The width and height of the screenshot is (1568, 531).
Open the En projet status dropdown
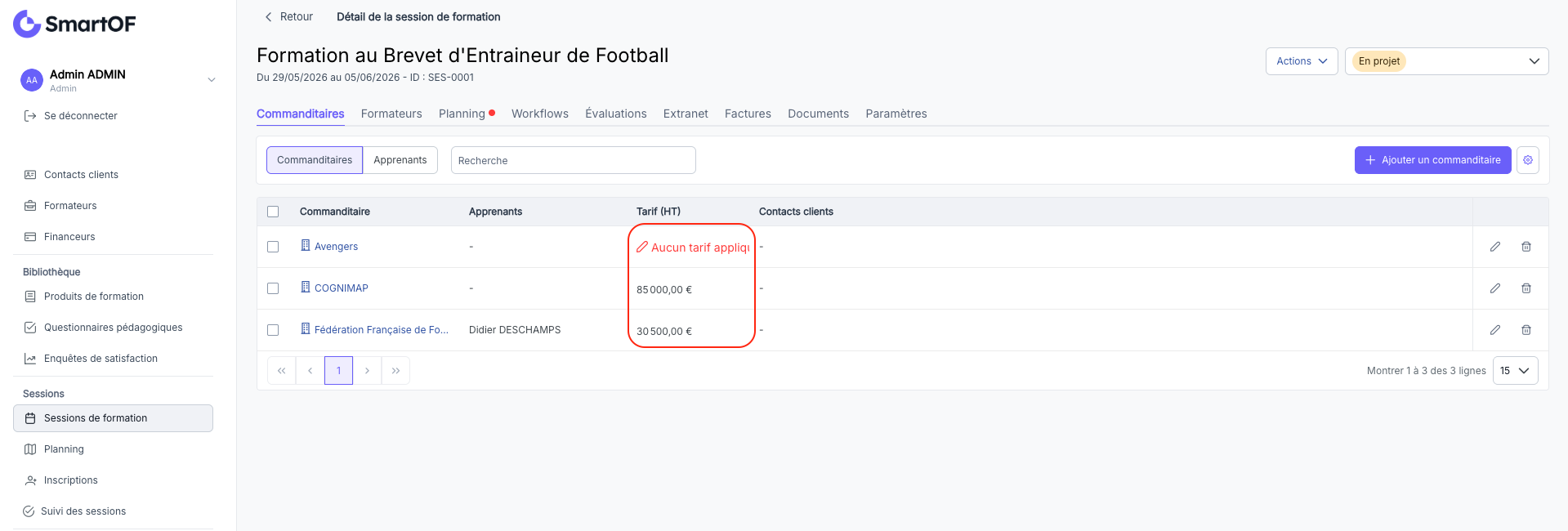pyautogui.click(x=1446, y=61)
